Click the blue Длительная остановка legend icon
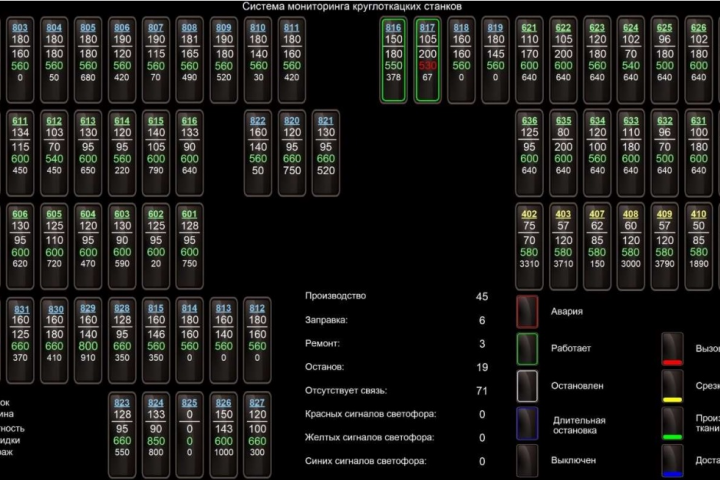This screenshot has height=480, width=720. (x=527, y=423)
